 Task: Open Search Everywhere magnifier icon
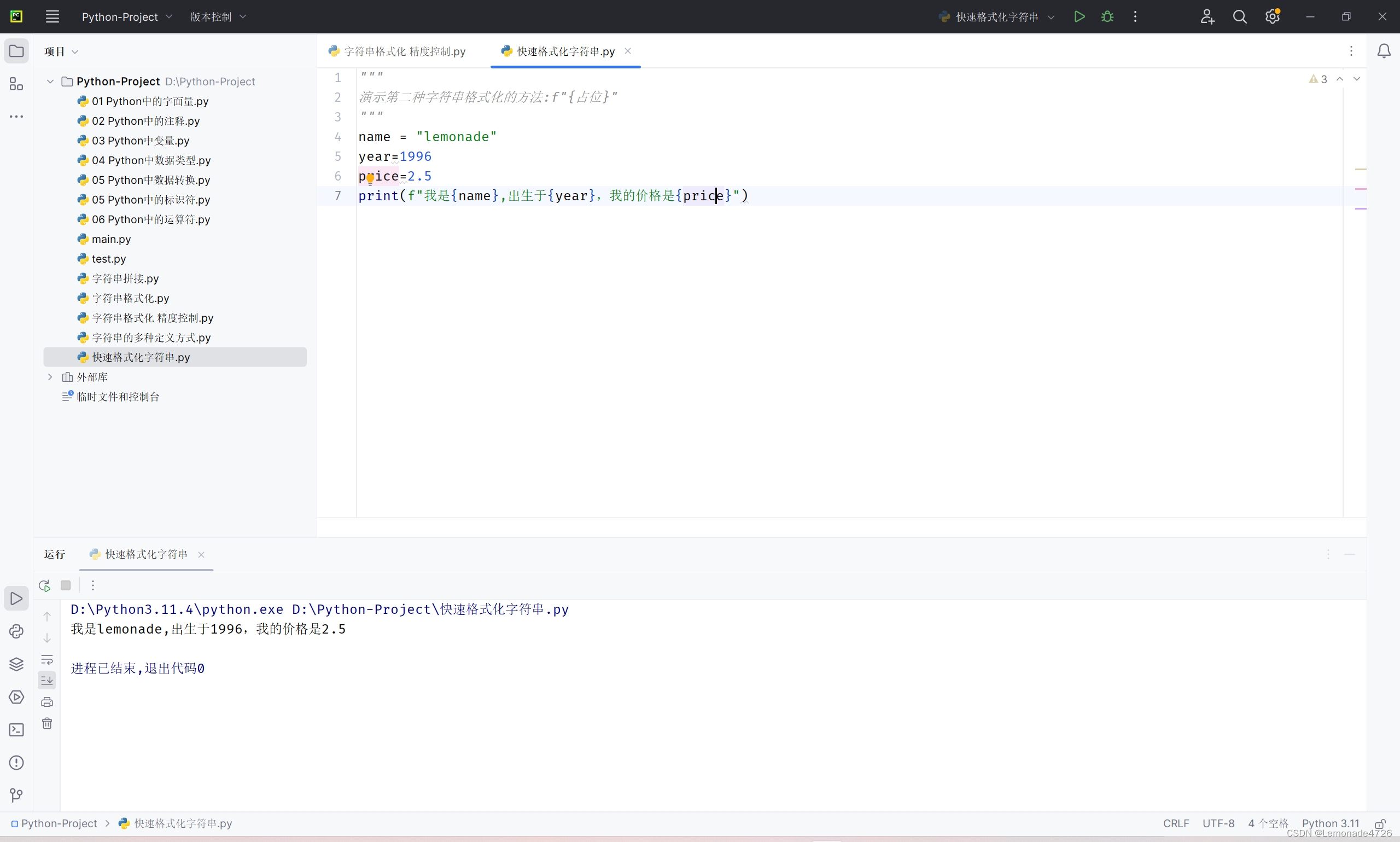(1240, 17)
